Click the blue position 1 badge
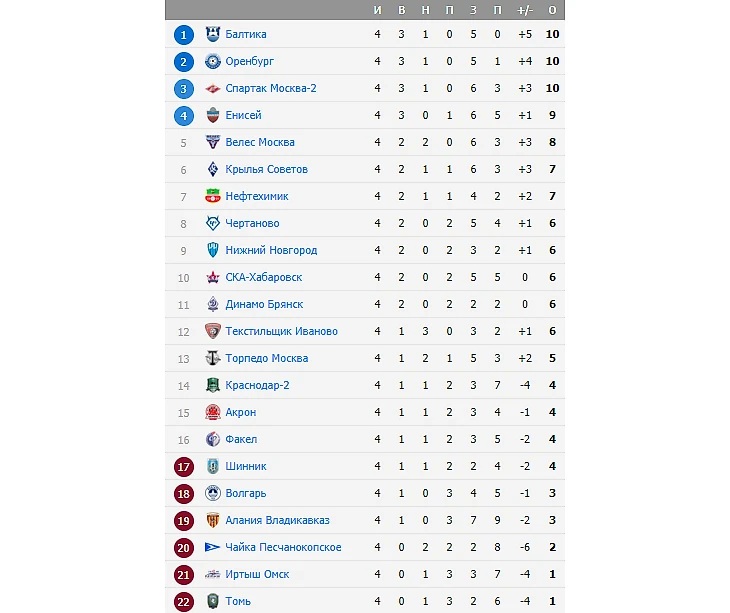Screen dimensions: 730x613 (183, 34)
